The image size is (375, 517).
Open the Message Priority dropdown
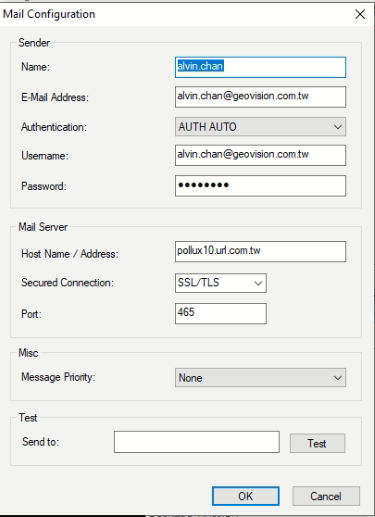coord(260,378)
